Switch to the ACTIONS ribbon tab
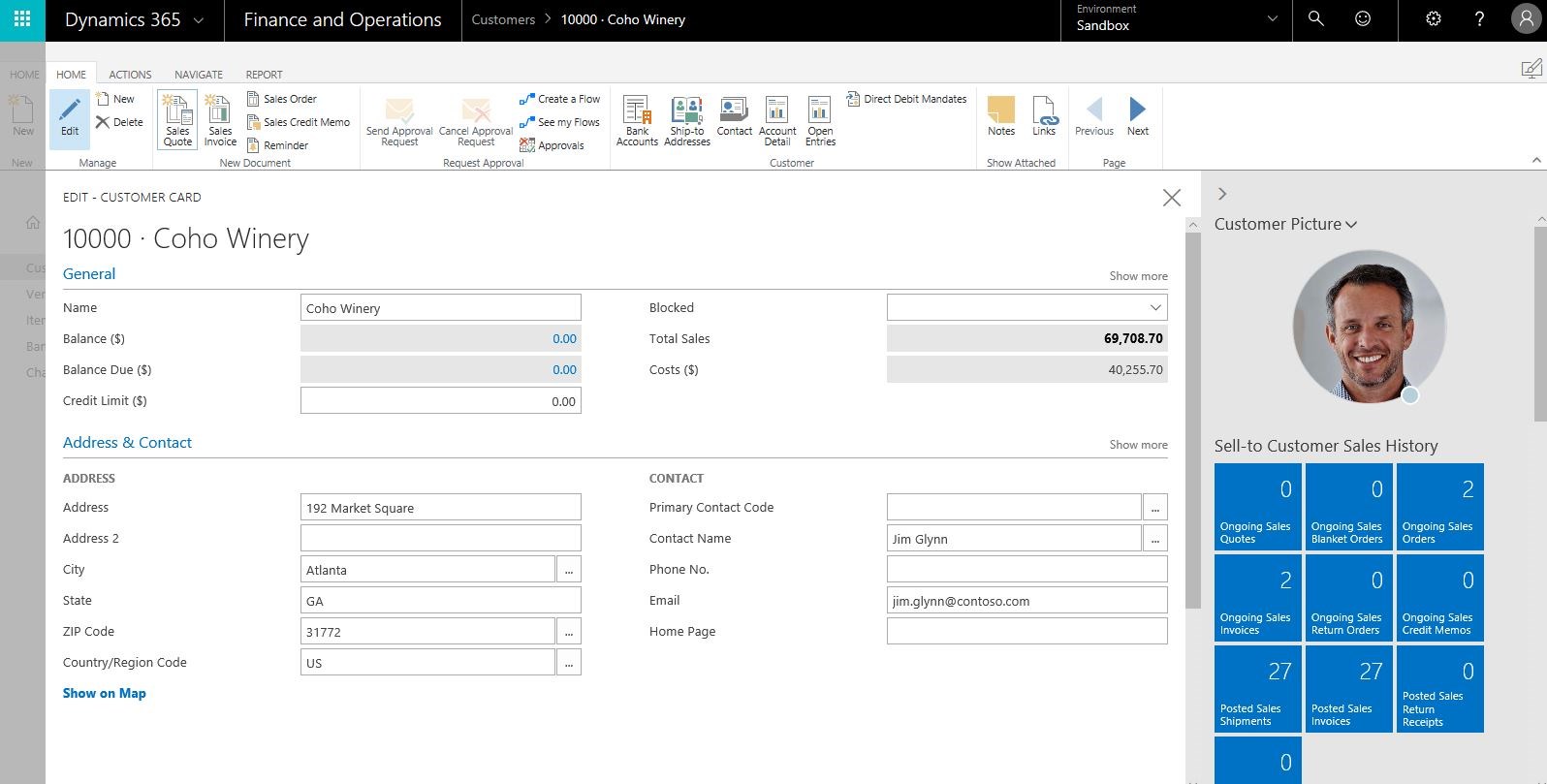 pyautogui.click(x=130, y=75)
